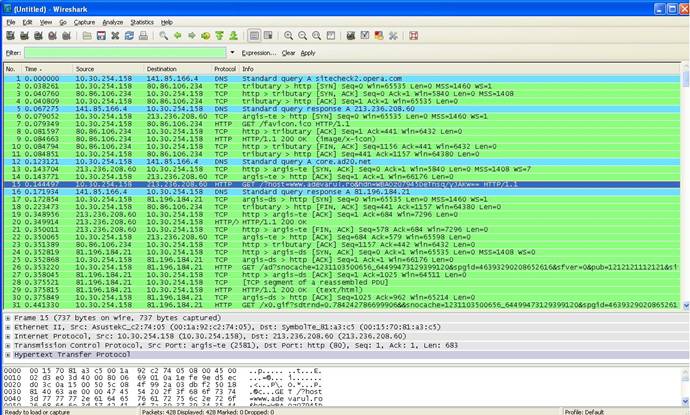The height and width of the screenshot is (415, 690).
Task: Zoom in on packet text
Action: tap(289, 36)
